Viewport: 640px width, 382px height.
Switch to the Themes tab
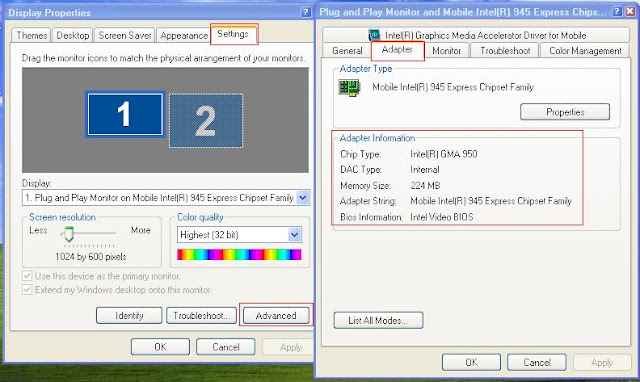pos(31,36)
